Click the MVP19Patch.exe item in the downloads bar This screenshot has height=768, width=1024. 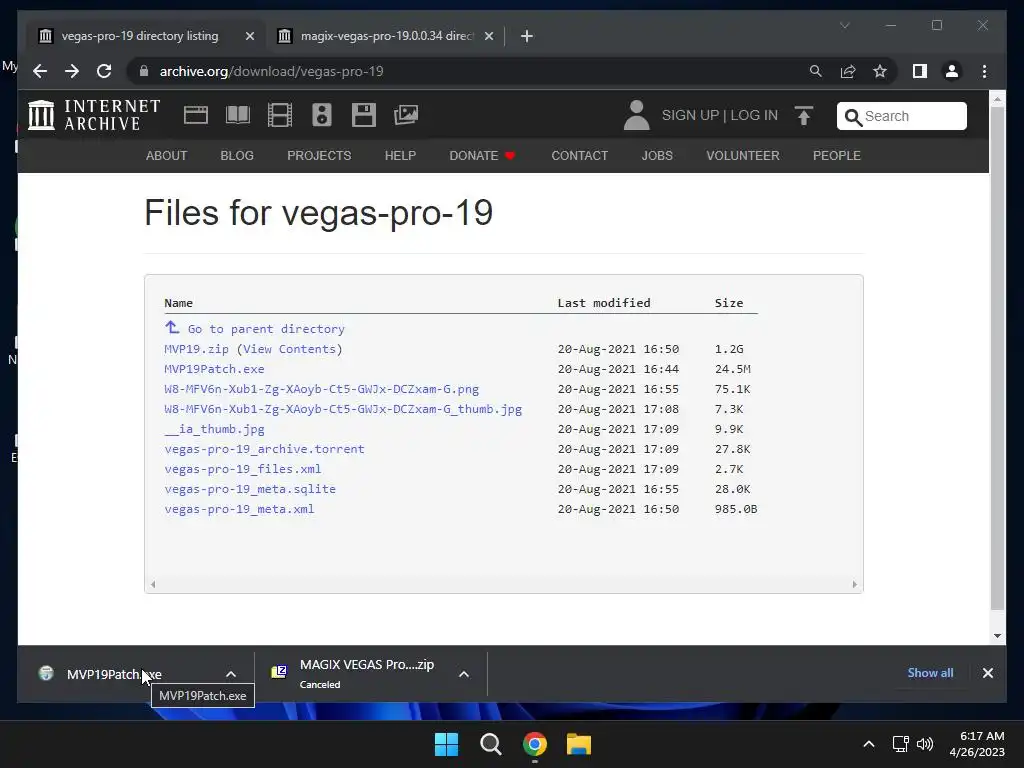point(114,674)
